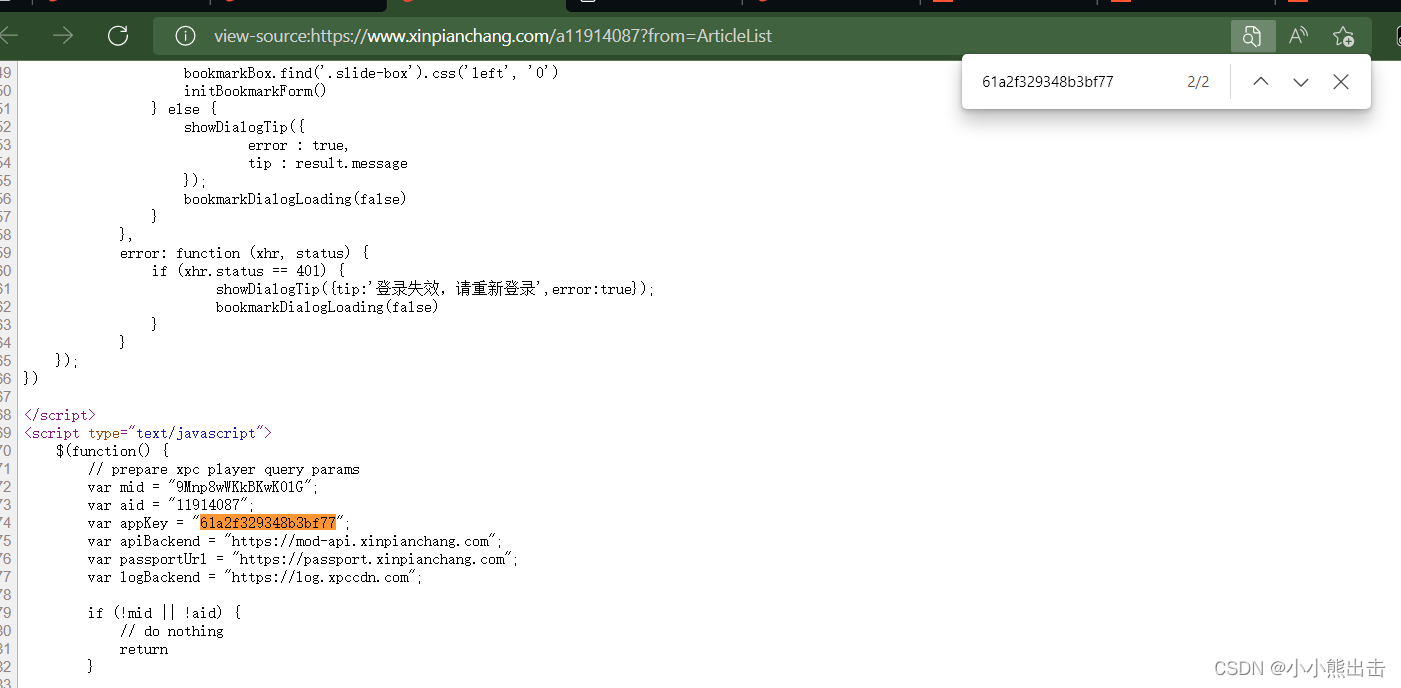
Task: Click the error : true, line
Action: click(299, 145)
